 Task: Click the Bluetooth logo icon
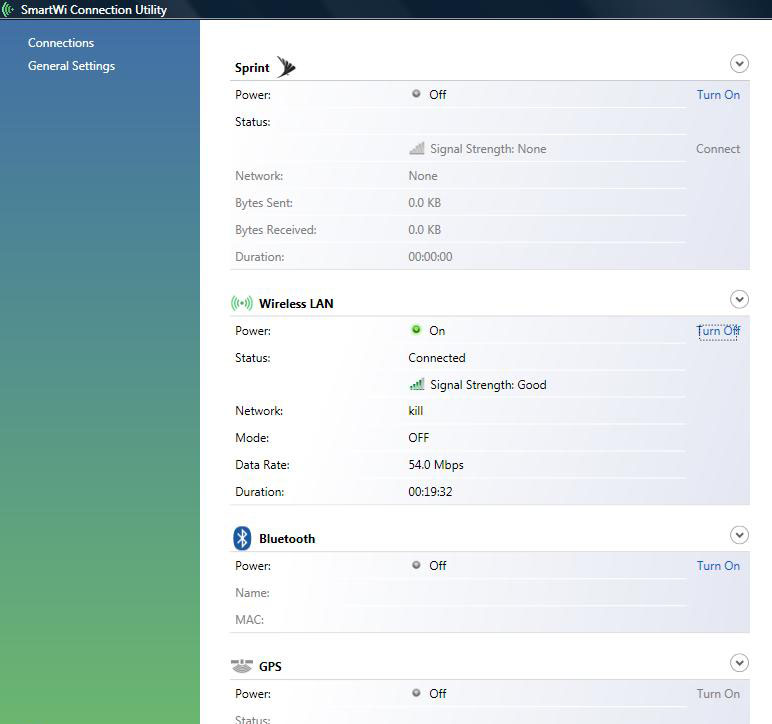pos(242,538)
